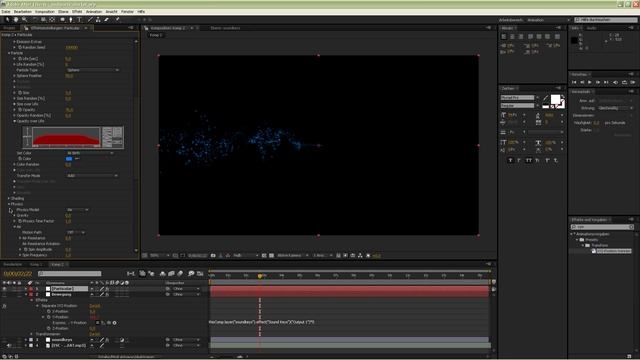Screen dimensions: 640x360
Task: Switch to the Projekt panel tab
Action: pyautogui.click(x=9, y=28)
